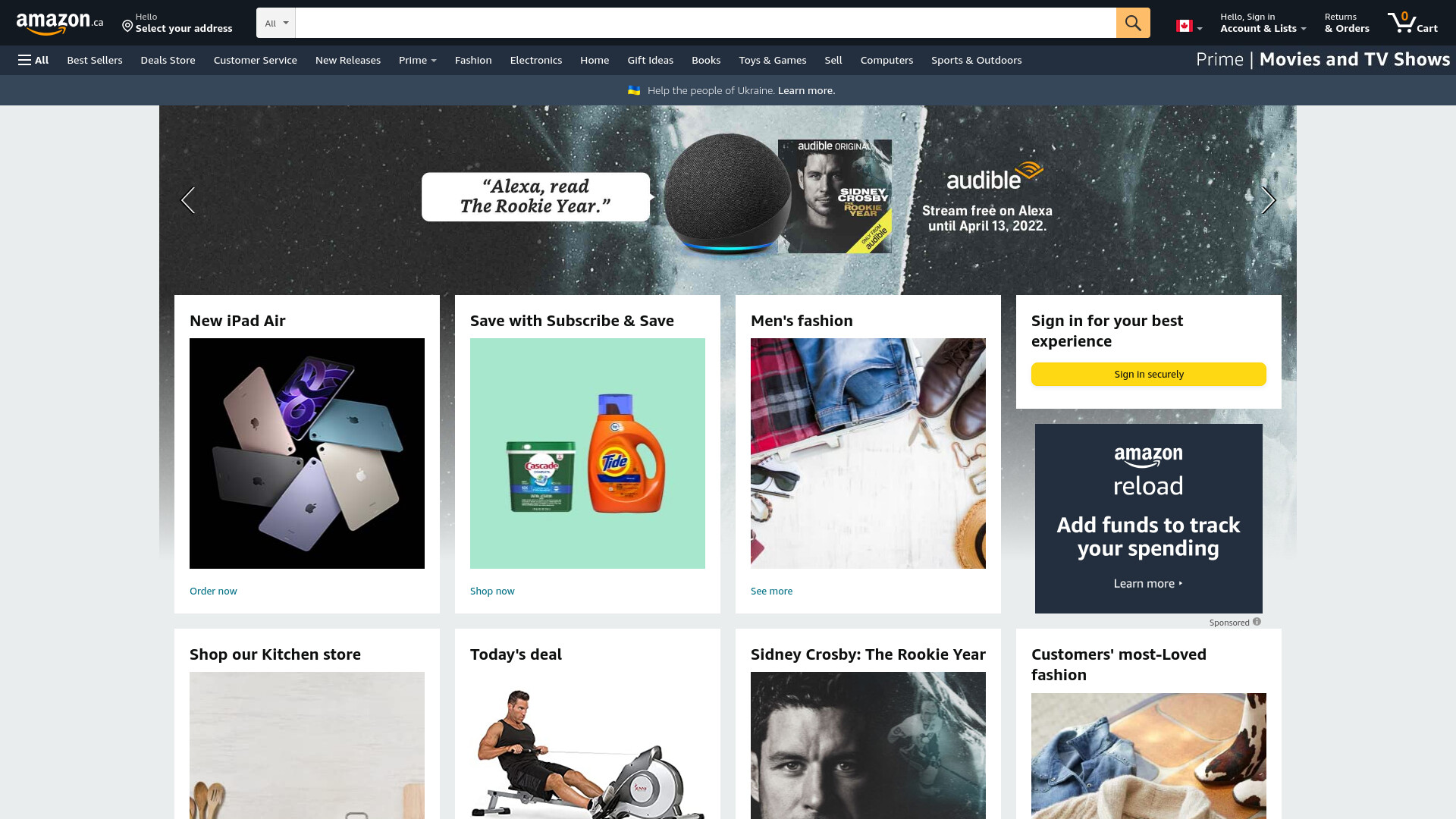1456x819 pixels.
Task: Click Returns & Orders link
Action: [1347, 23]
